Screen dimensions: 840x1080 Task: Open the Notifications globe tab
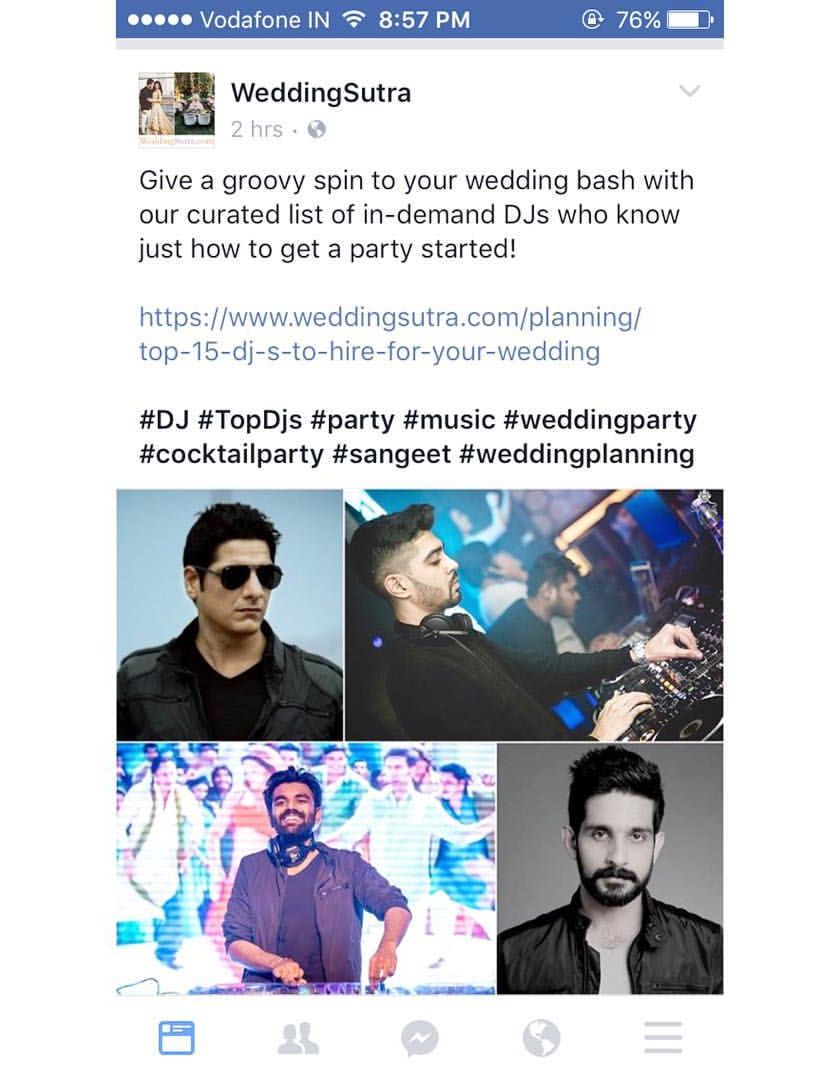tap(541, 1038)
